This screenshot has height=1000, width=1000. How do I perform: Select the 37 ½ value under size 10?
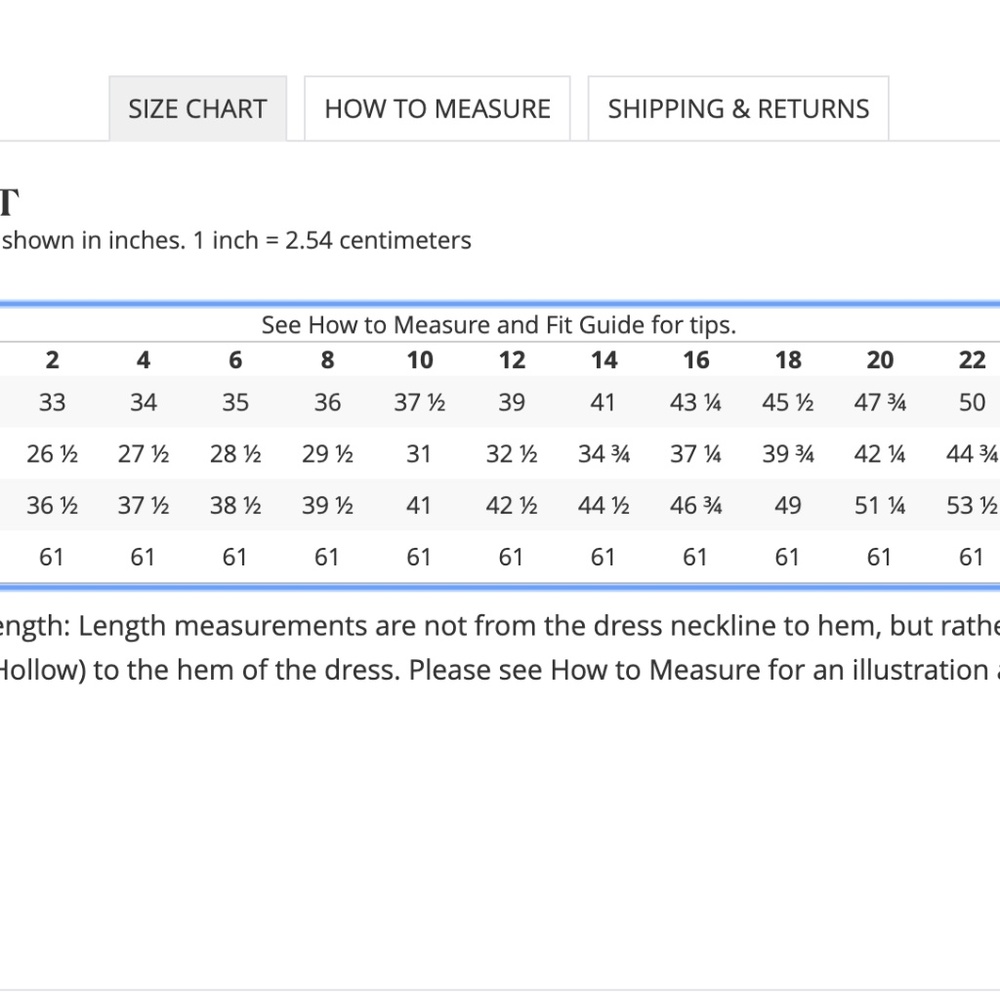[420, 402]
